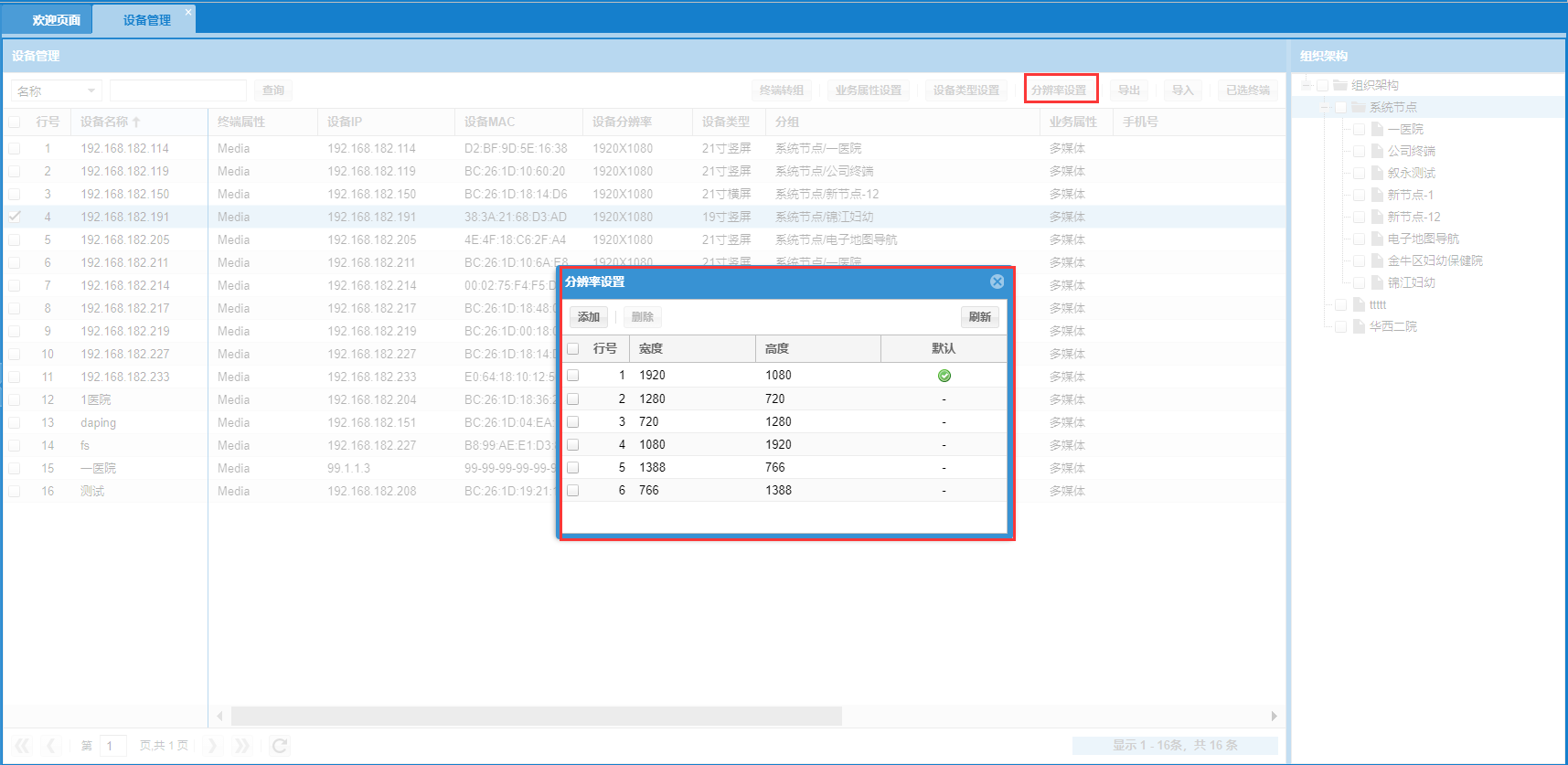Click the 刷新 button in the resolution dialog

(x=980, y=317)
